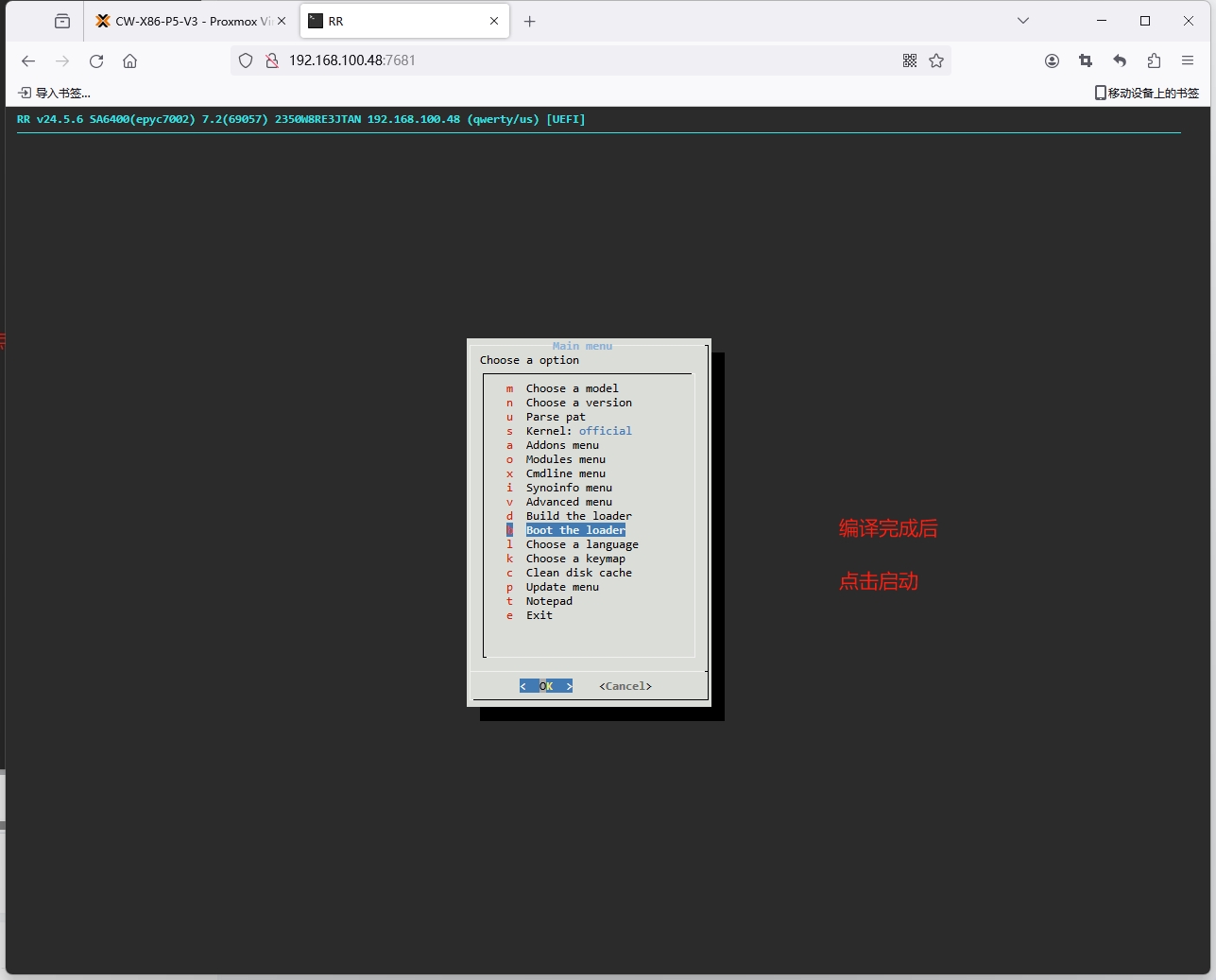The image size is (1216, 980).
Task: Close the RR tab
Action: click(x=494, y=21)
